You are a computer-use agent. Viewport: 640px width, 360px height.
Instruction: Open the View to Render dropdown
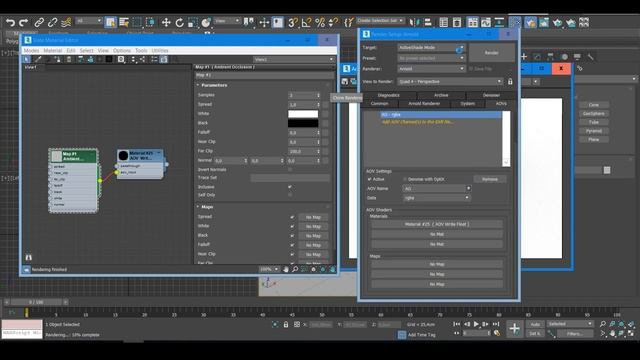450,82
